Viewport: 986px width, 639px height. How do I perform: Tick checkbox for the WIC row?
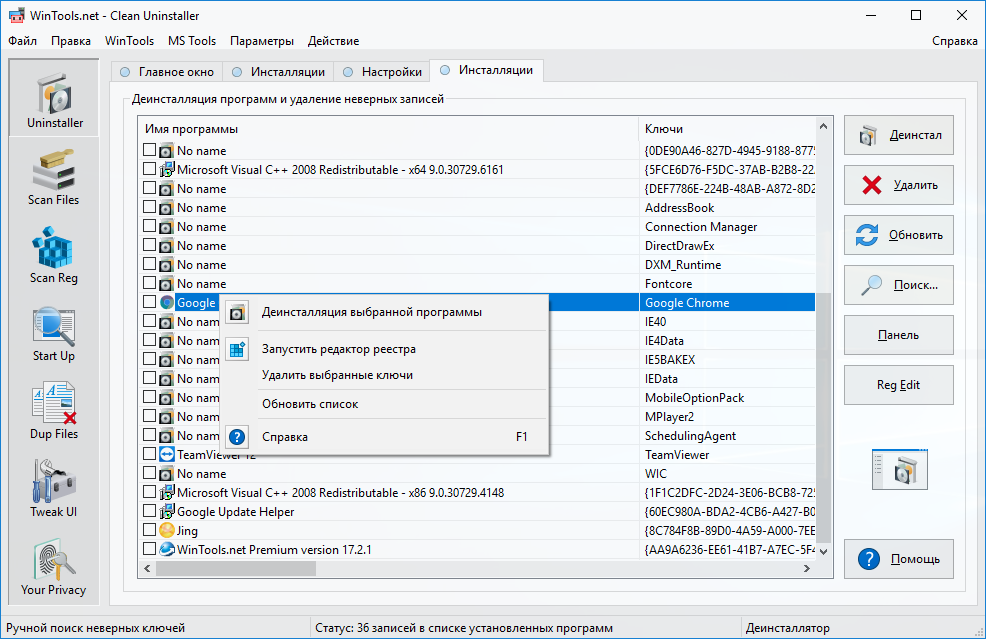pyautogui.click(x=149, y=472)
